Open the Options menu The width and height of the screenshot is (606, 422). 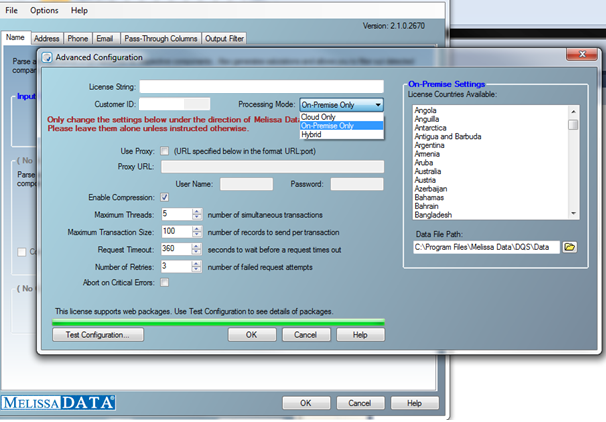point(44,10)
